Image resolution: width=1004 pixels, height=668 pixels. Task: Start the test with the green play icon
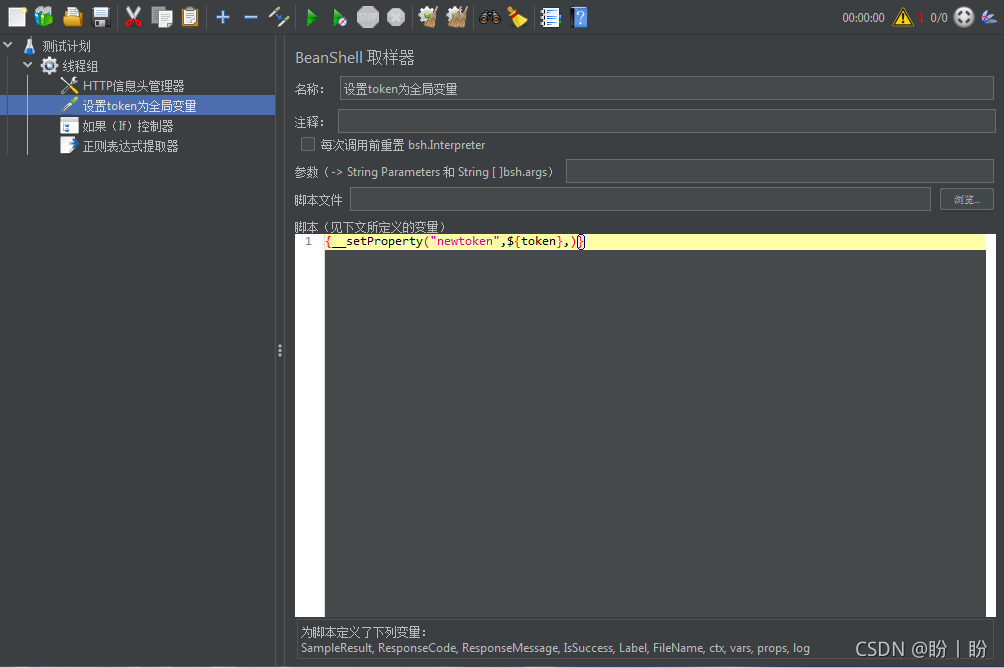pyautogui.click(x=311, y=17)
